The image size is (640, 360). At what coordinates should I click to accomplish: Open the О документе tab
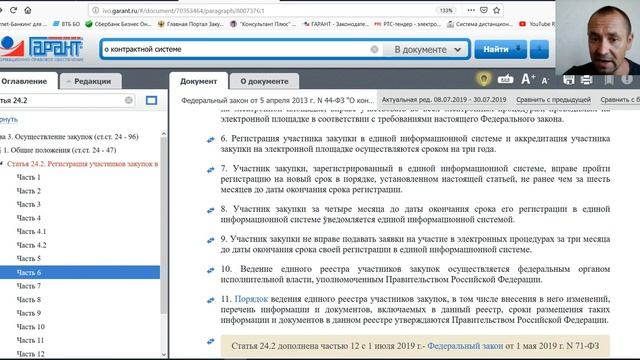tap(264, 81)
